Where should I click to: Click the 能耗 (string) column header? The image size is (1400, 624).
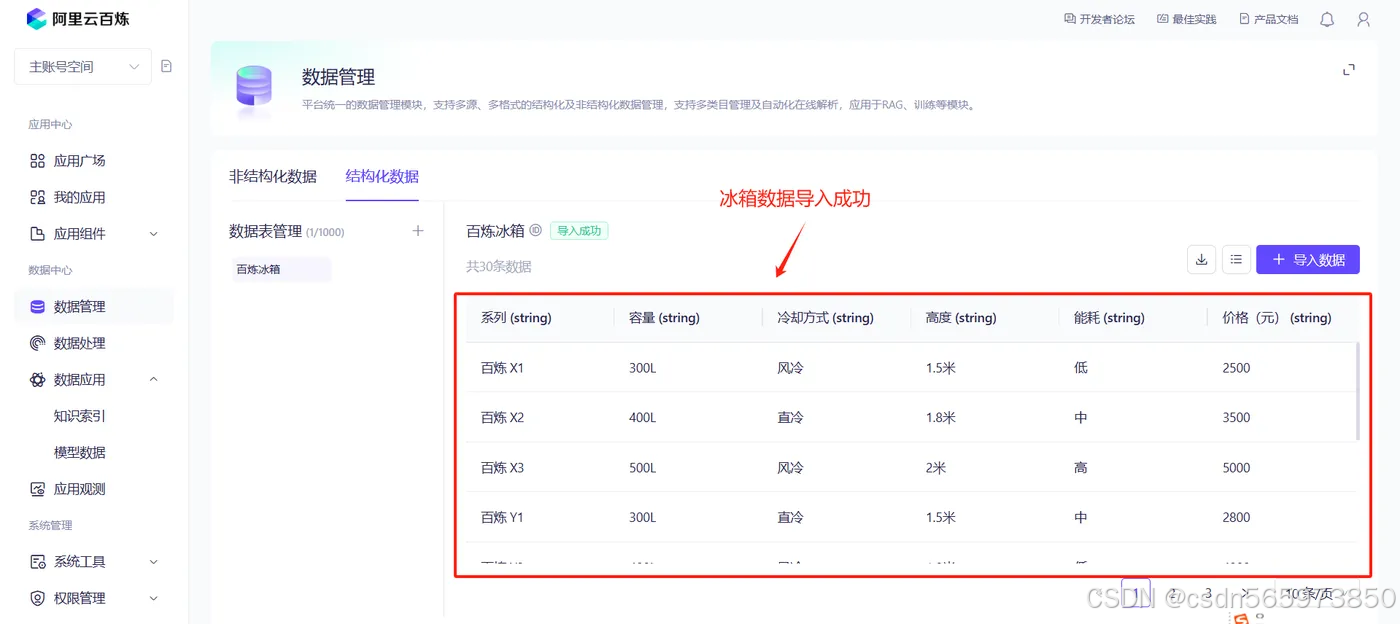tap(1109, 318)
